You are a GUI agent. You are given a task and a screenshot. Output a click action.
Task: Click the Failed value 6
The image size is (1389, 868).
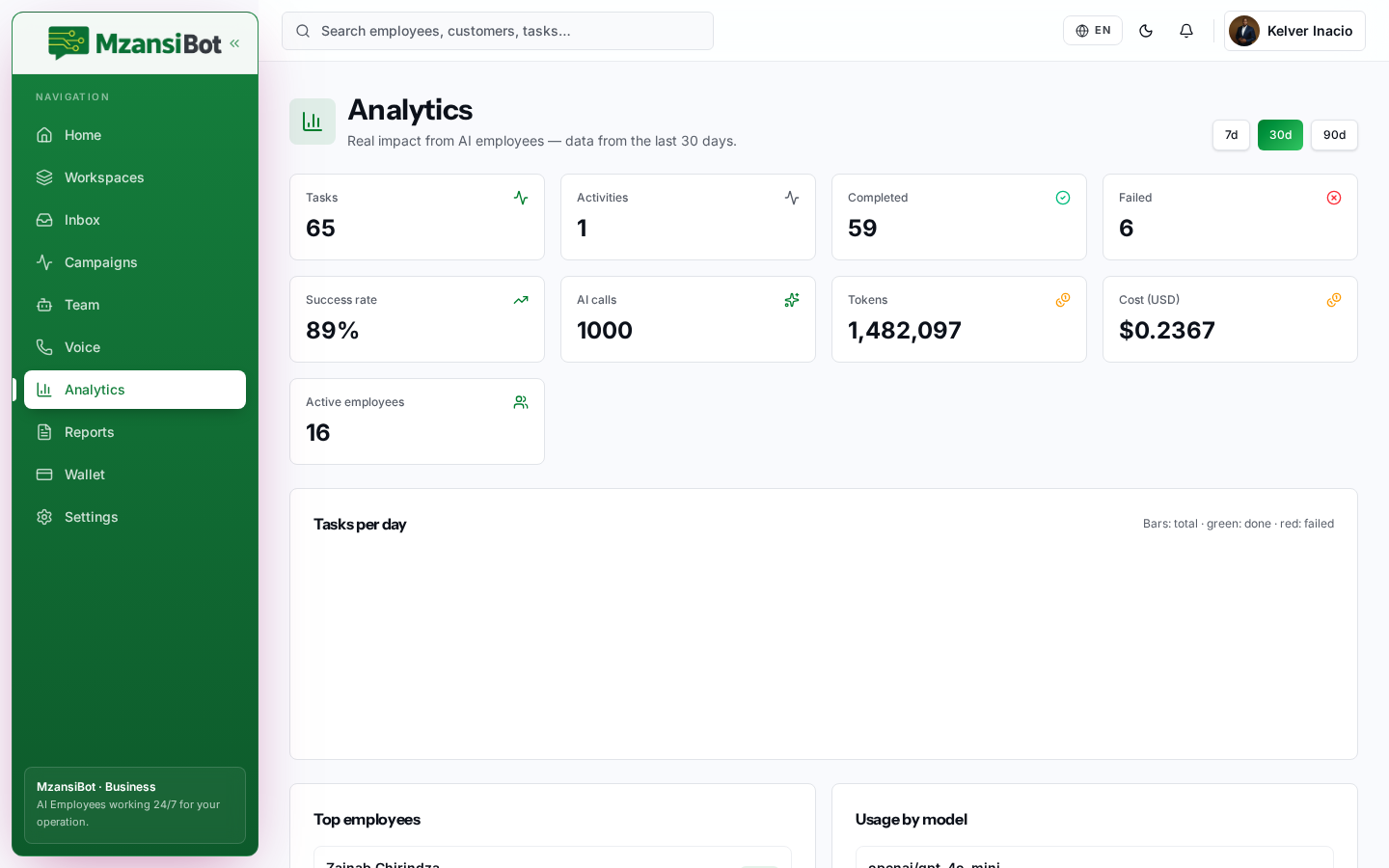point(1126,229)
